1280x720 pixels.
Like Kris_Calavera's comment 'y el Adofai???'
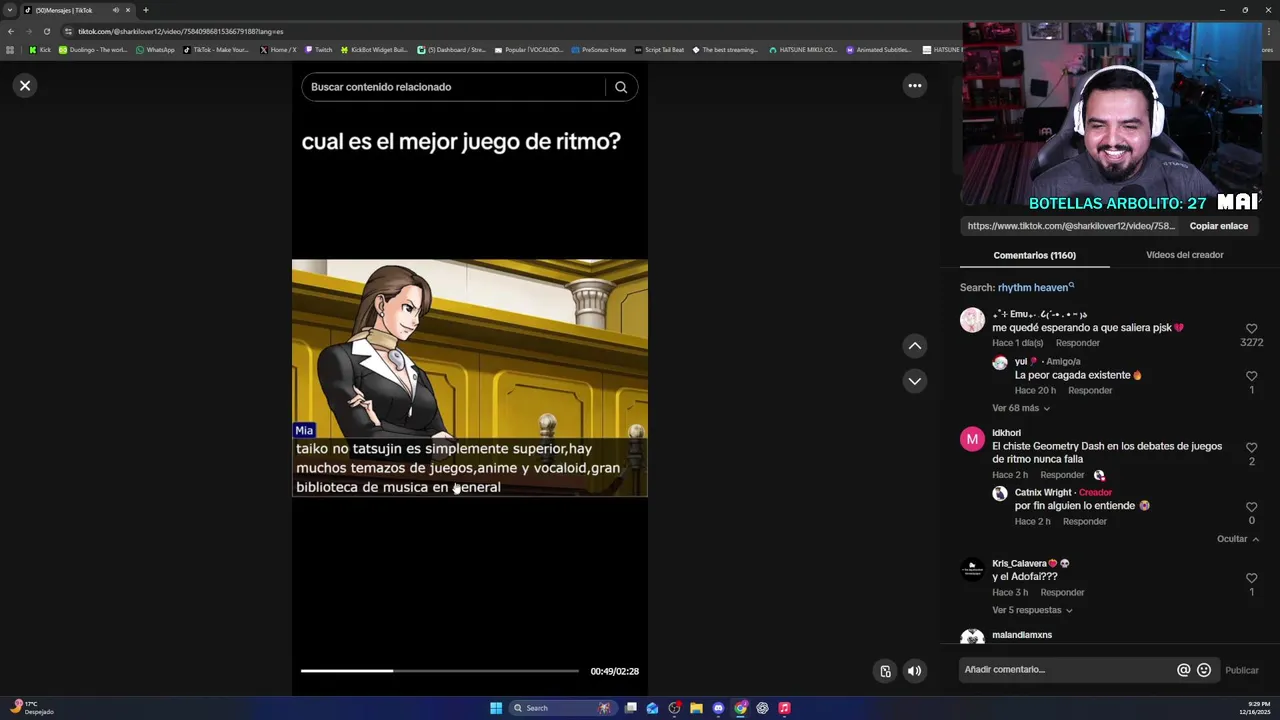1251,578
